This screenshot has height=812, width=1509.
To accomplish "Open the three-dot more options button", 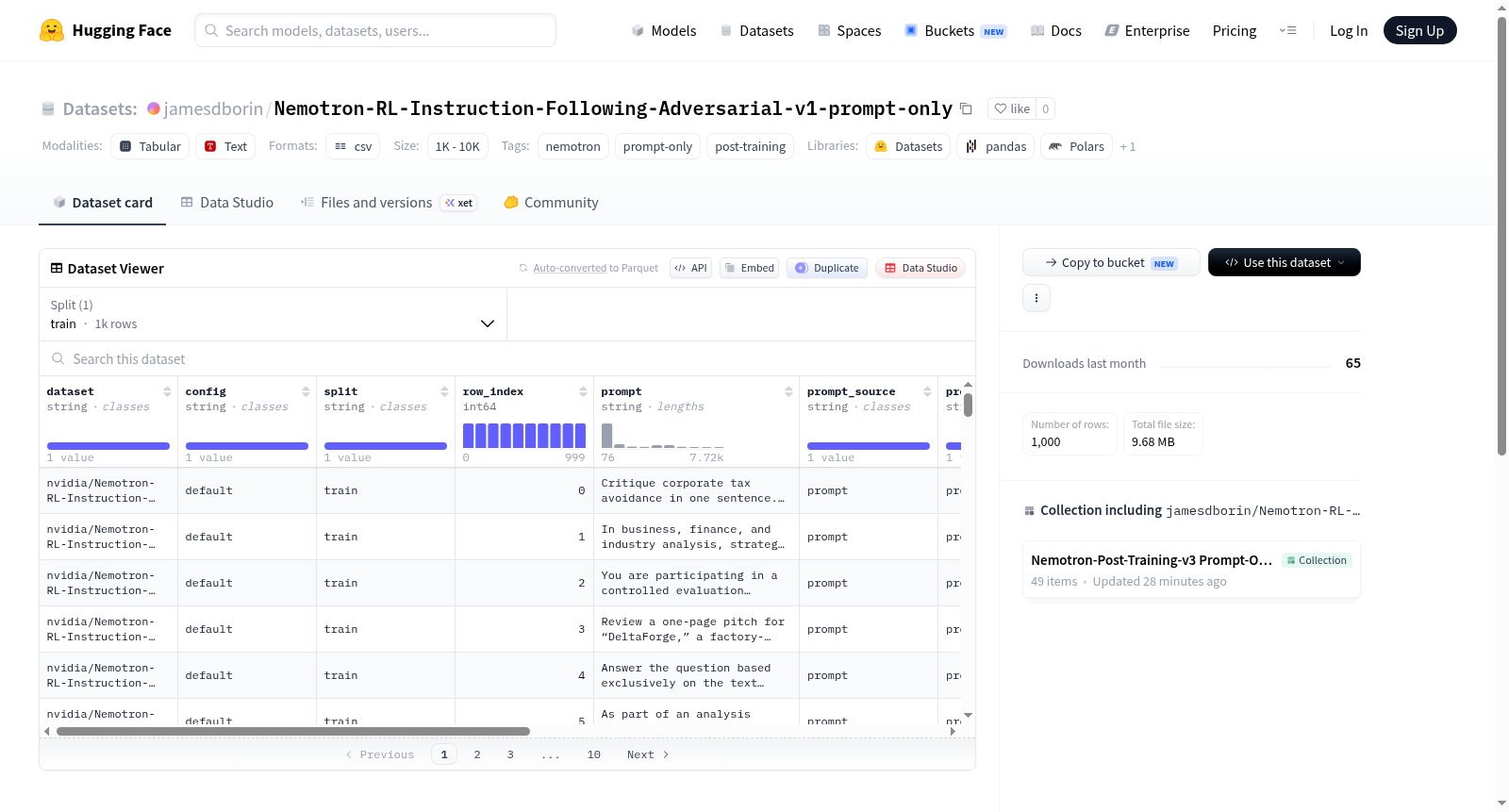I will click(1036, 298).
